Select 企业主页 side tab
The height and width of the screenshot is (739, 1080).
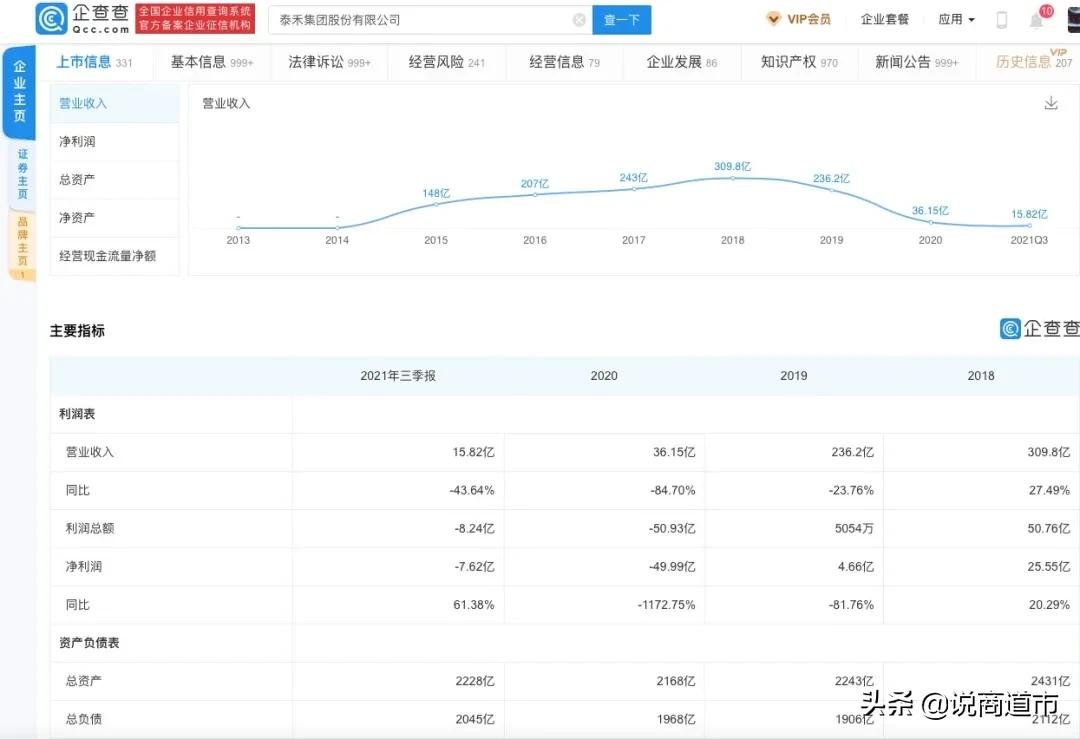click(19, 91)
